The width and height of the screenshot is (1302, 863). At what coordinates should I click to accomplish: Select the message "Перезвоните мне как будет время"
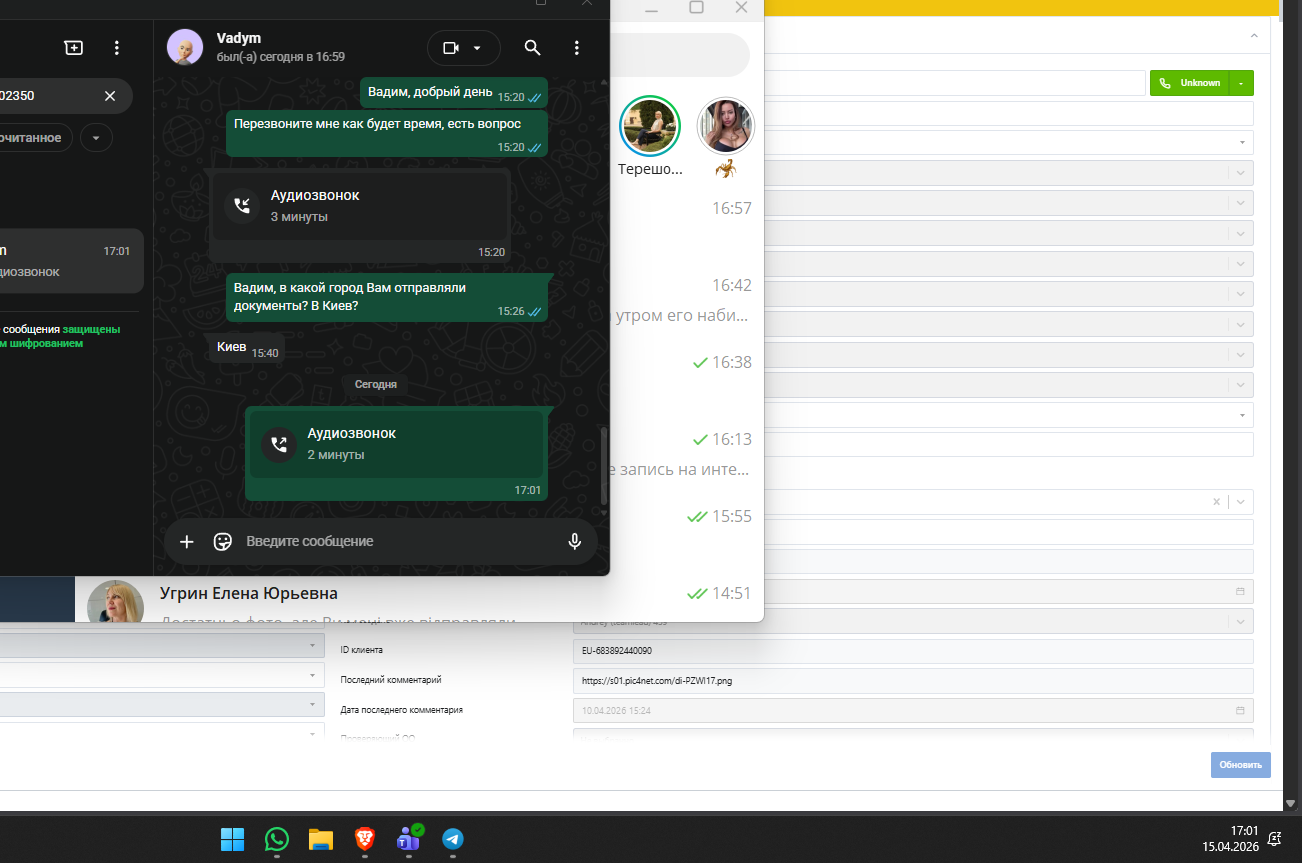click(x=387, y=133)
